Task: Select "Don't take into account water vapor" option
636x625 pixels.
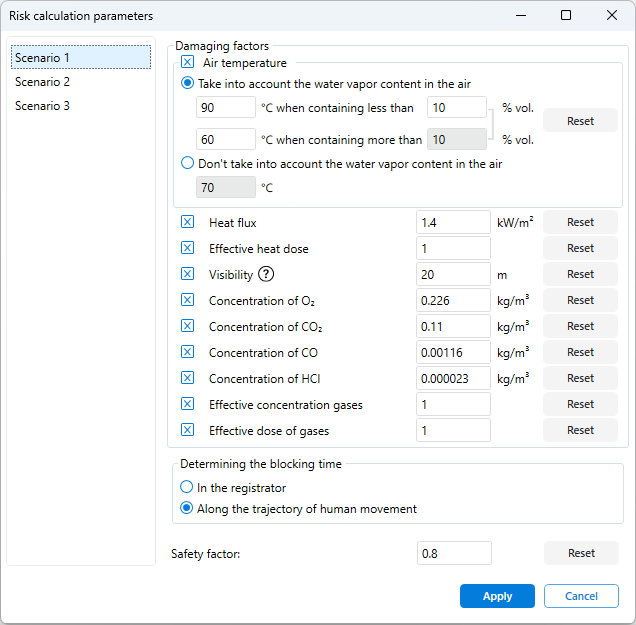Action: [x=188, y=164]
